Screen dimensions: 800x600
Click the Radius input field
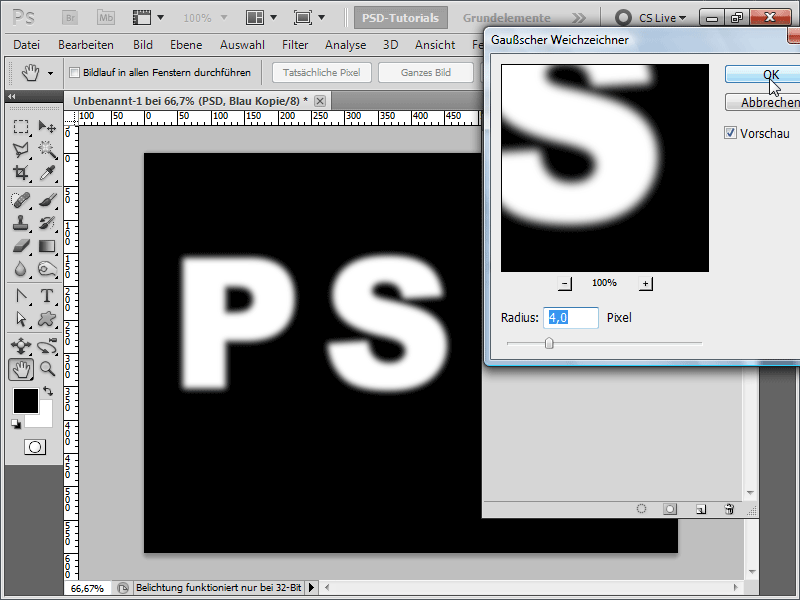(x=570, y=317)
